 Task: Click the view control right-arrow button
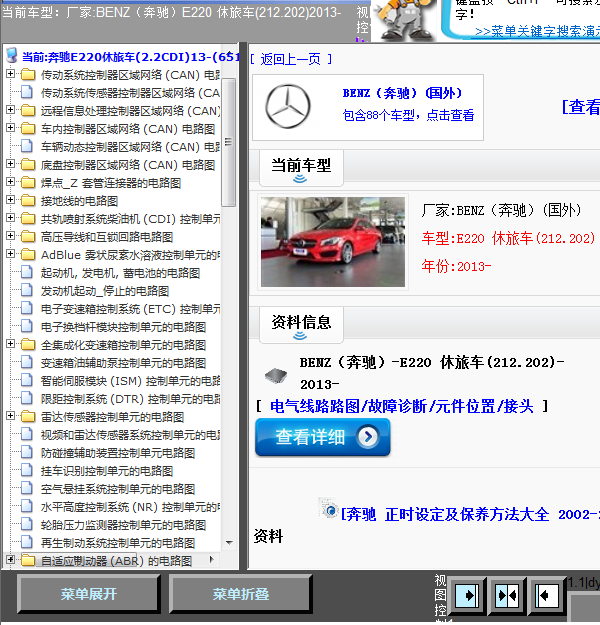tap(466, 596)
